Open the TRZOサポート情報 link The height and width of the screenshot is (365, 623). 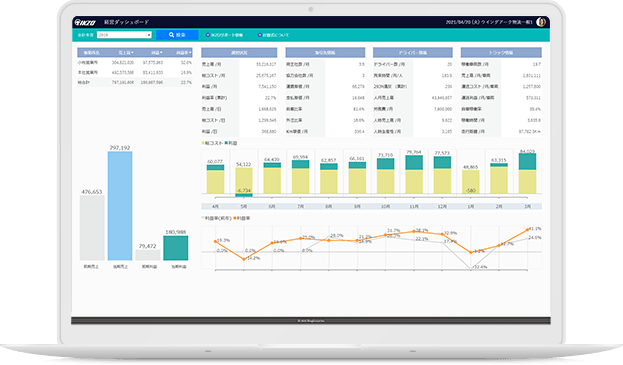point(227,35)
